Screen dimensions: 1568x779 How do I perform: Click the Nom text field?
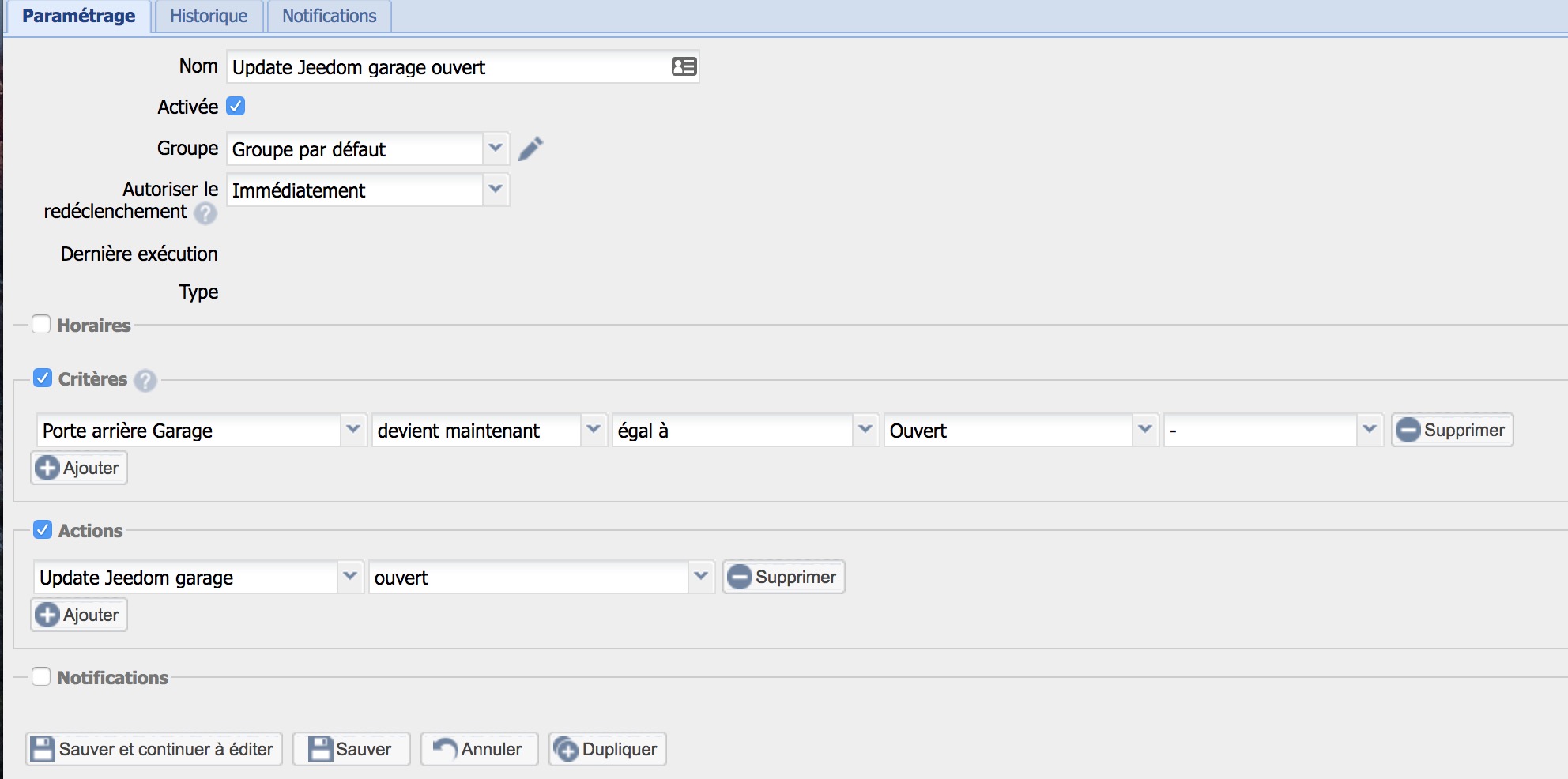tap(463, 66)
